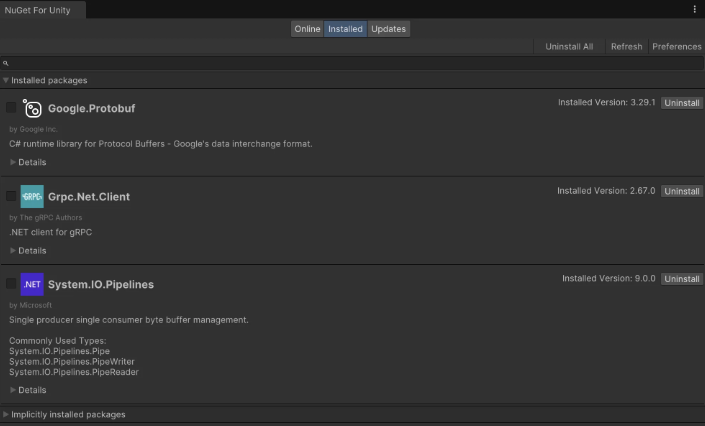The image size is (705, 426).
Task: Uninstall the System.IO.Pipelines package
Action: pyautogui.click(x=682, y=279)
